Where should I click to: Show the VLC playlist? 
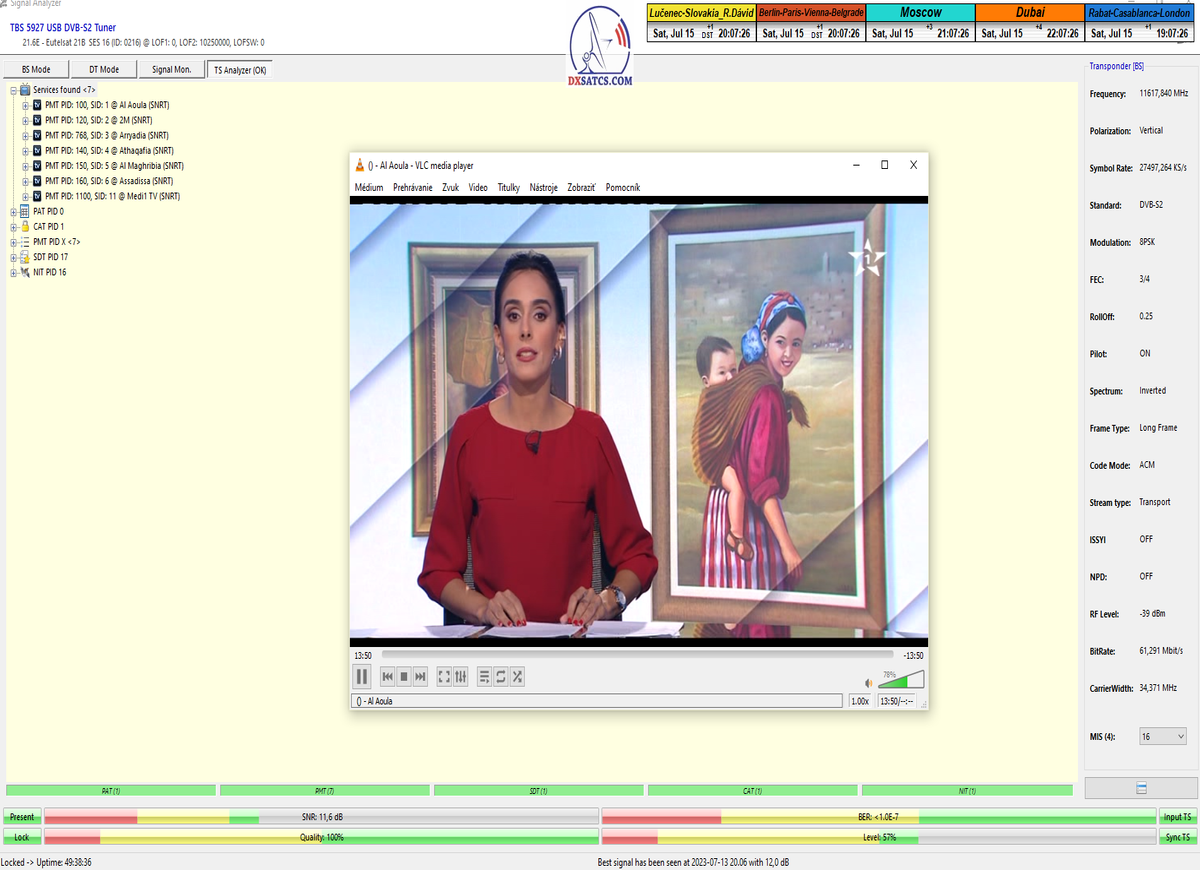tap(484, 677)
